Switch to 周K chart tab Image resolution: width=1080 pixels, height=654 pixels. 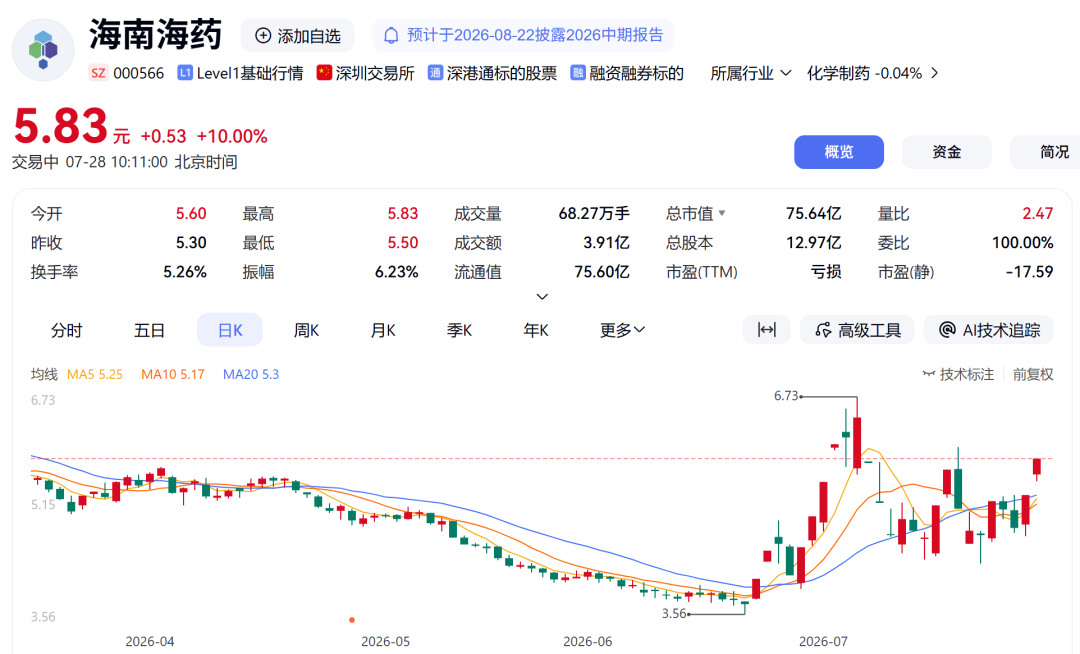click(x=306, y=330)
